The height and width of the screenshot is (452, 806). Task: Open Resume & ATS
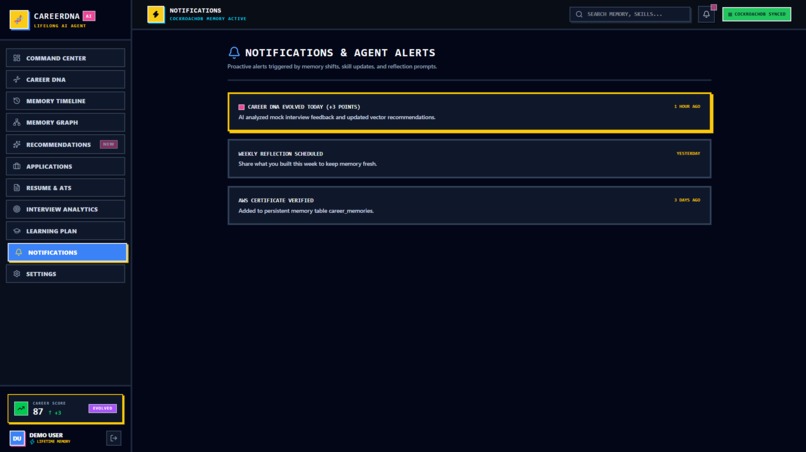click(x=65, y=188)
